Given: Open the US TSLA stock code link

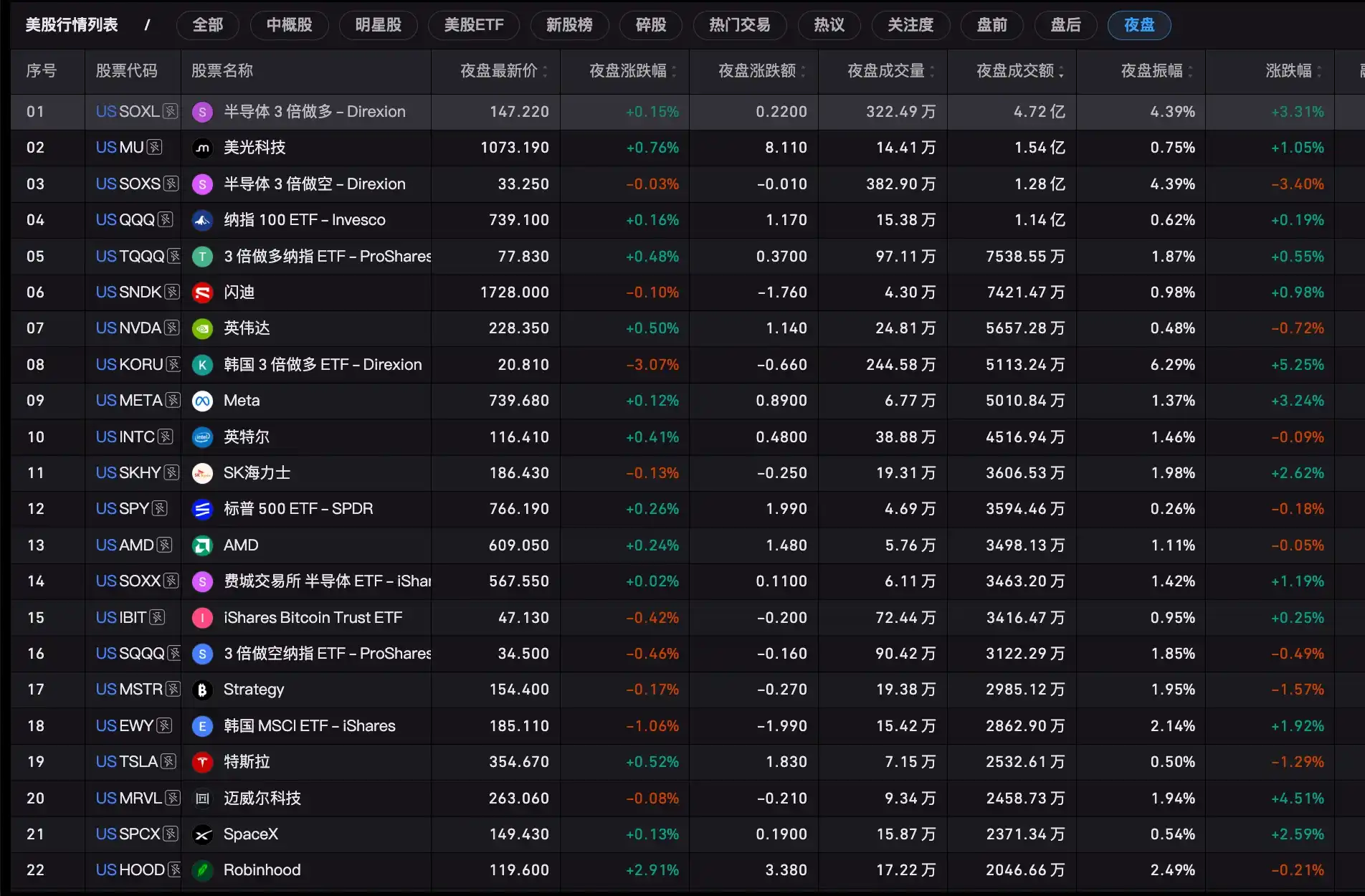Looking at the screenshot, I should 127,762.
